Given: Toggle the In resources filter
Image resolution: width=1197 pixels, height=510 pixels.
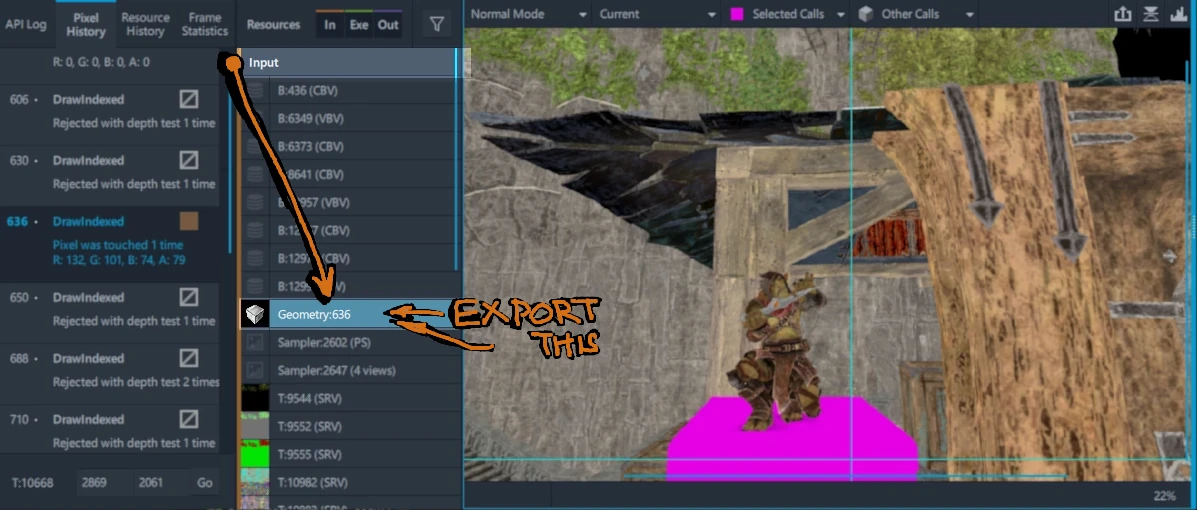Looking at the screenshot, I should pos(330,25).
